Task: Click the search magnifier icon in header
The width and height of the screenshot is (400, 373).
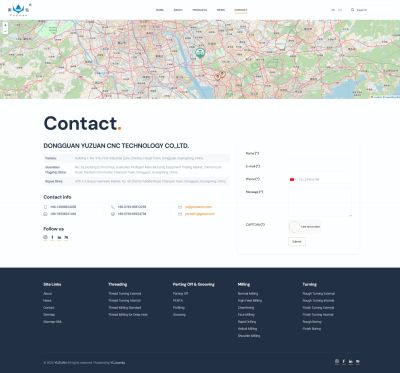Action: point(352,10)
